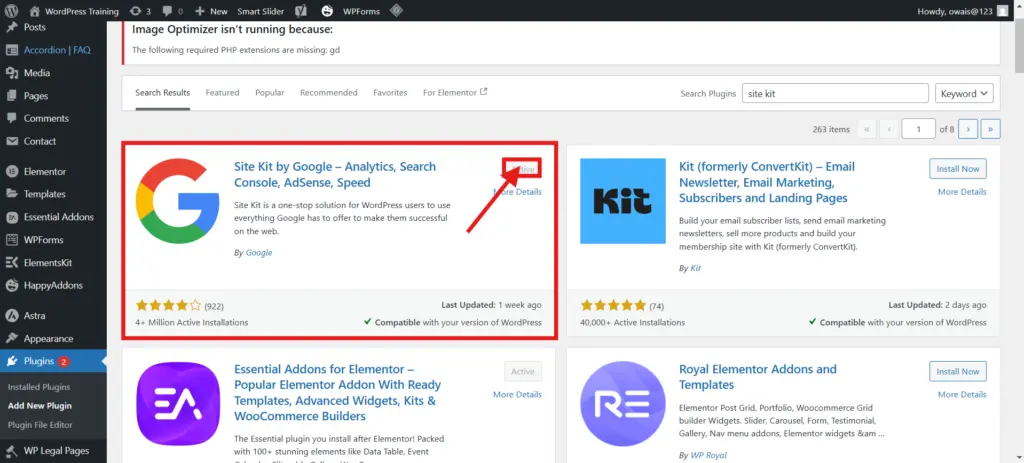
Task: Switch to the Featured tab
Action: [x=222, y=93]
